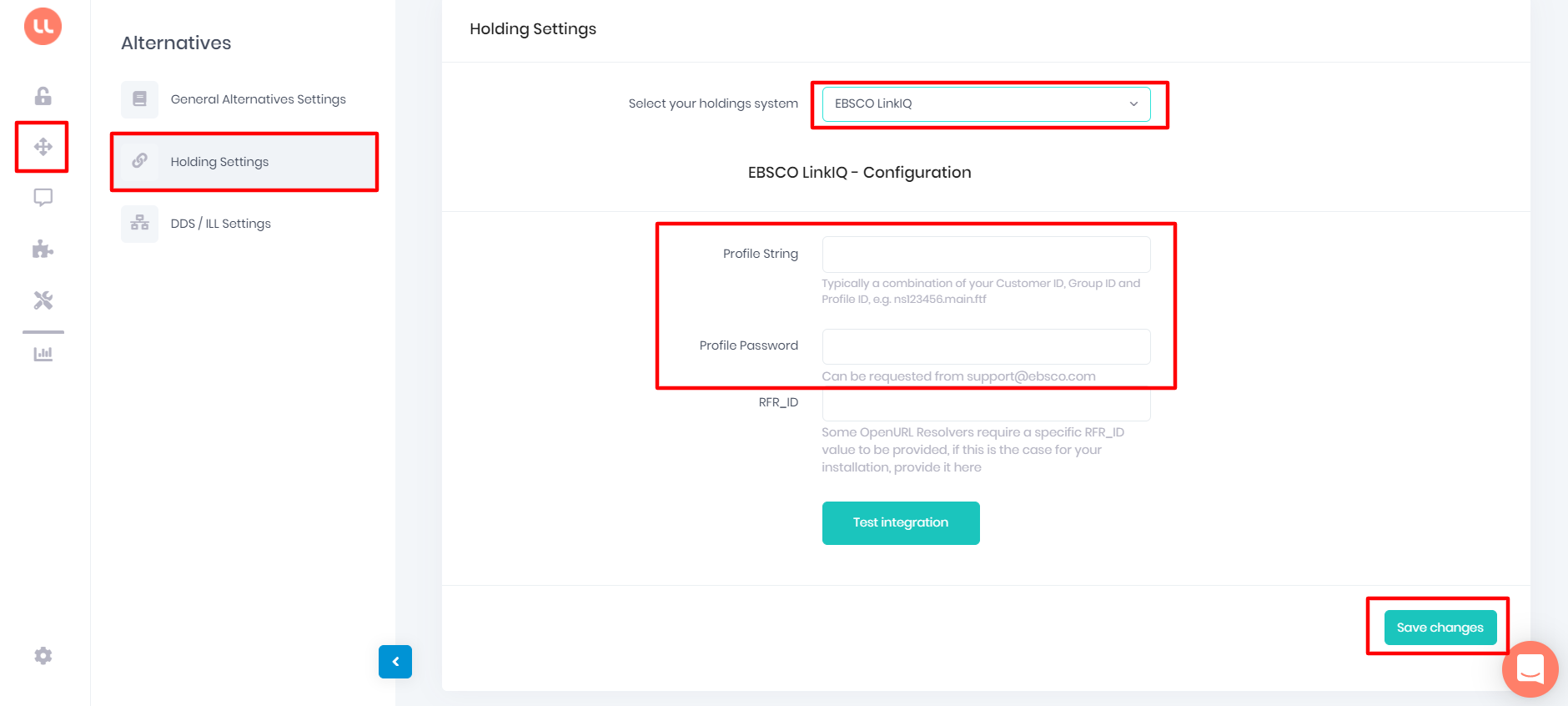Image resolution: width=1568 pixels, height=706 pixels.
Task: Click the Save changes button
Action: 1440,628
